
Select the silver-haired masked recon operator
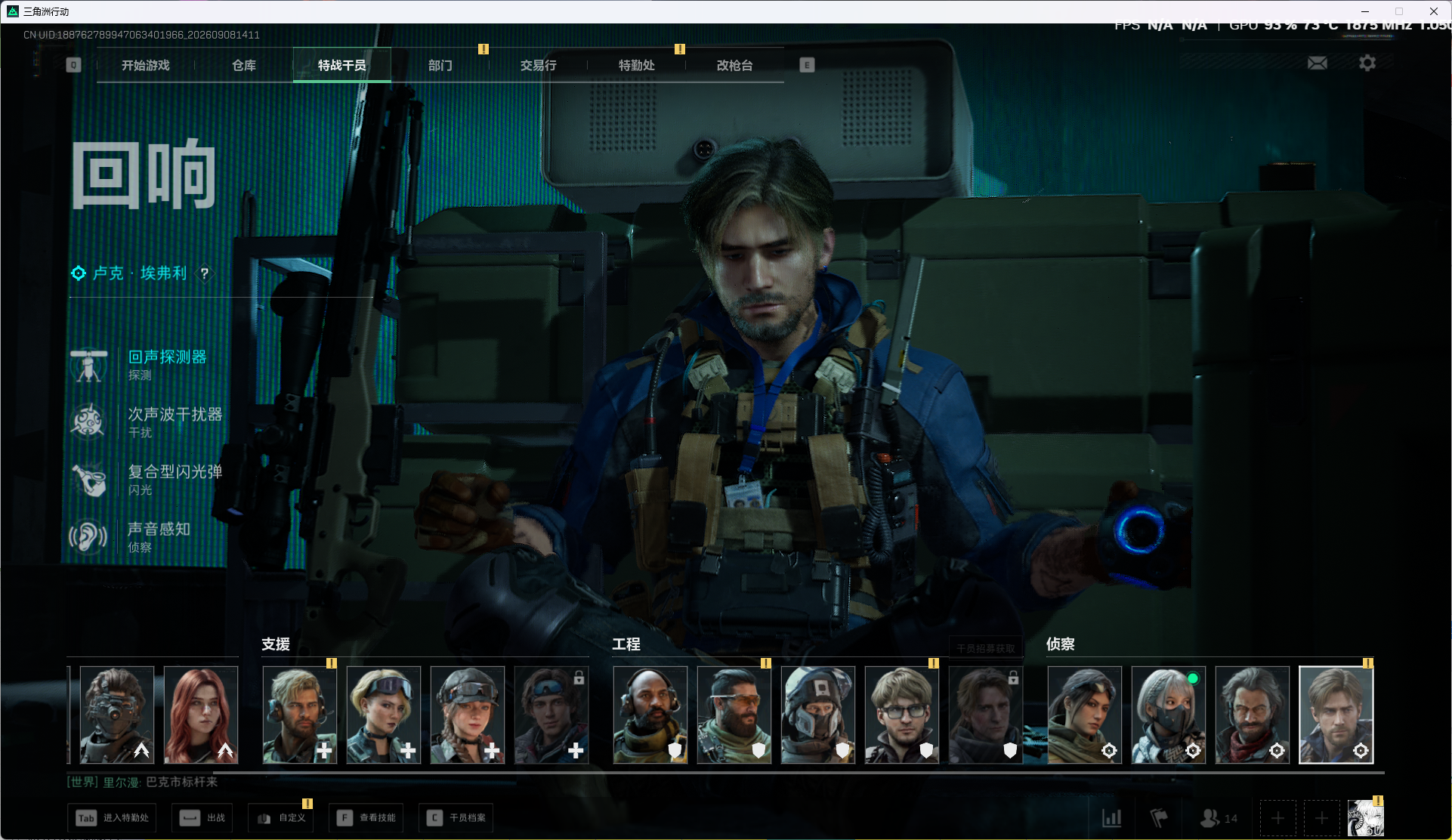1169,715
